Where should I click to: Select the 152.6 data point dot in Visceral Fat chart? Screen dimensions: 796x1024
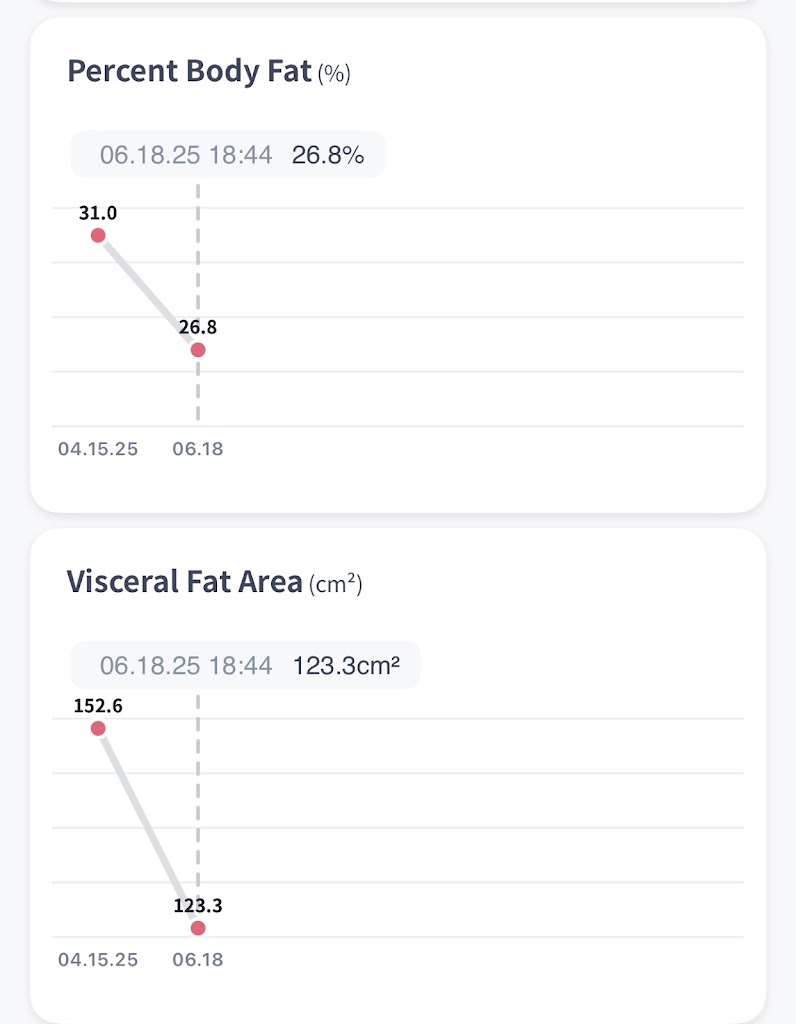tap(98, 728)
